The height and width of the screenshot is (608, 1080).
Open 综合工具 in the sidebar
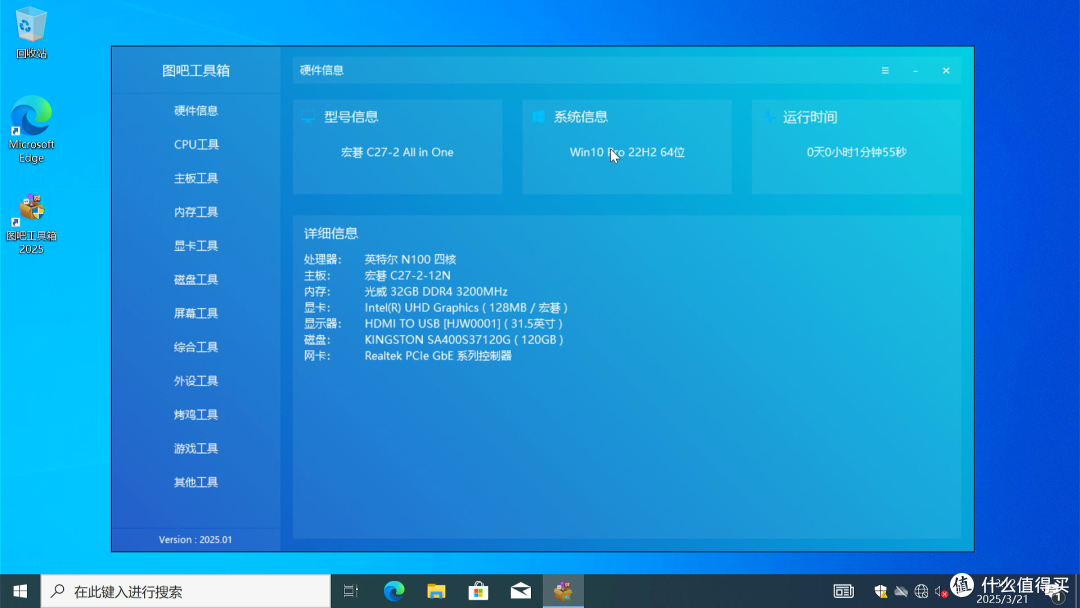(196, 347)
